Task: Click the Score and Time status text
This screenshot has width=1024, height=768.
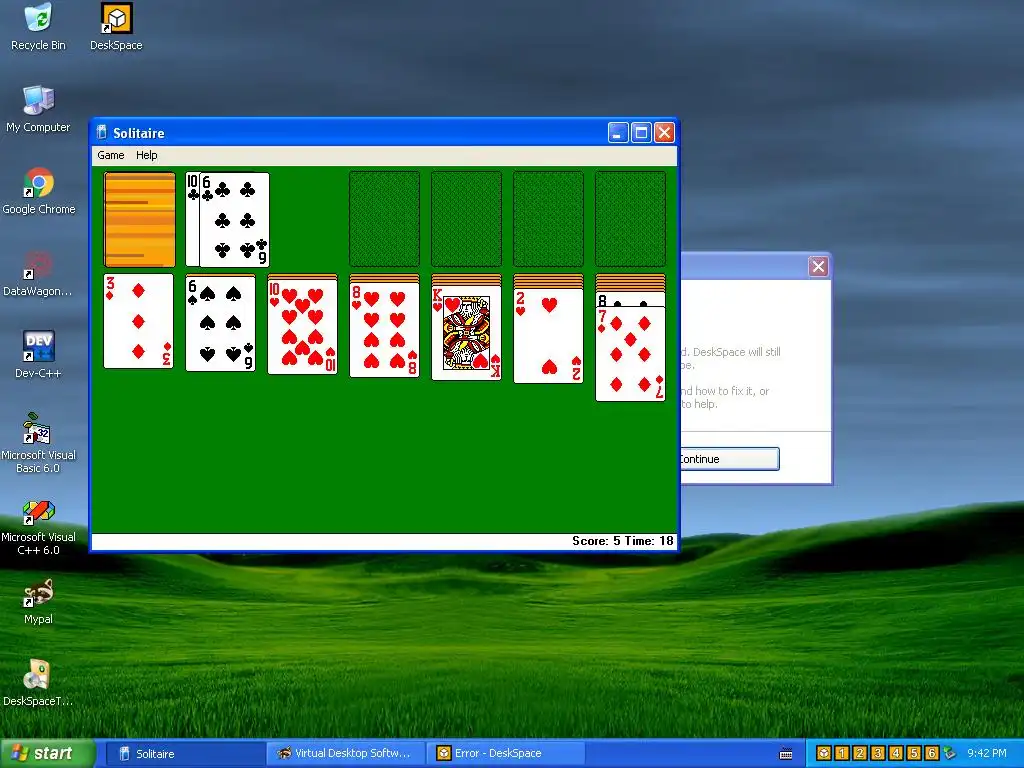Action: click(x=622, y=541)
